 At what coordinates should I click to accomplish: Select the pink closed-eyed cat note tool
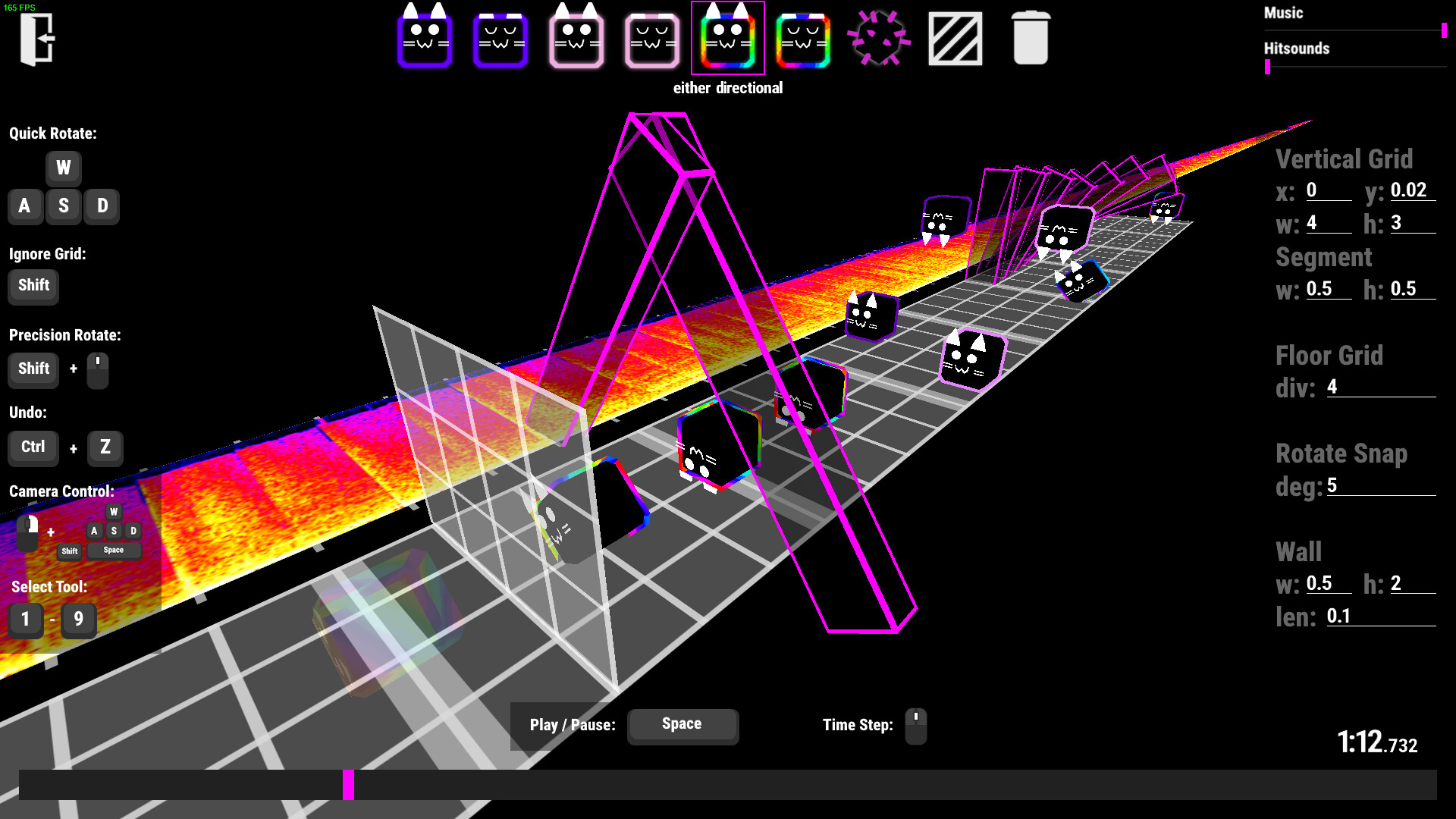(x=652, y=41)
